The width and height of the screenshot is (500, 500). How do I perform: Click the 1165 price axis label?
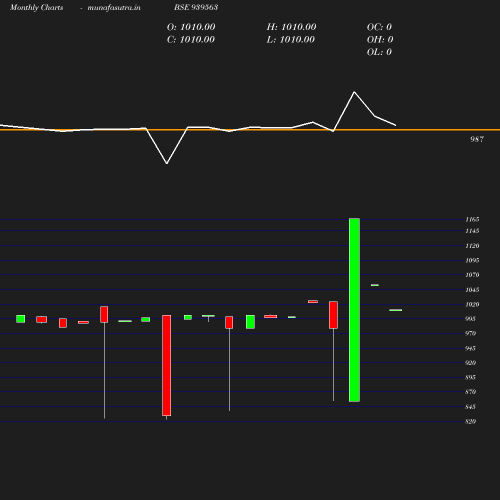coord(472,219)
